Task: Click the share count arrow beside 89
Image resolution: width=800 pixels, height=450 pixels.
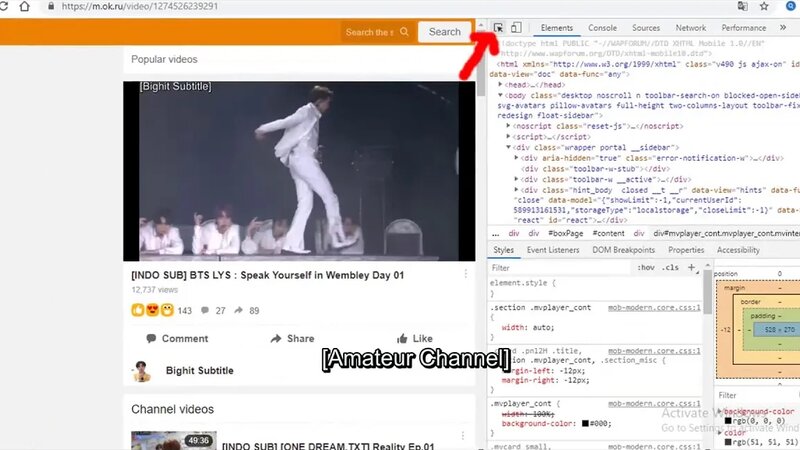Action: [238, 310]
